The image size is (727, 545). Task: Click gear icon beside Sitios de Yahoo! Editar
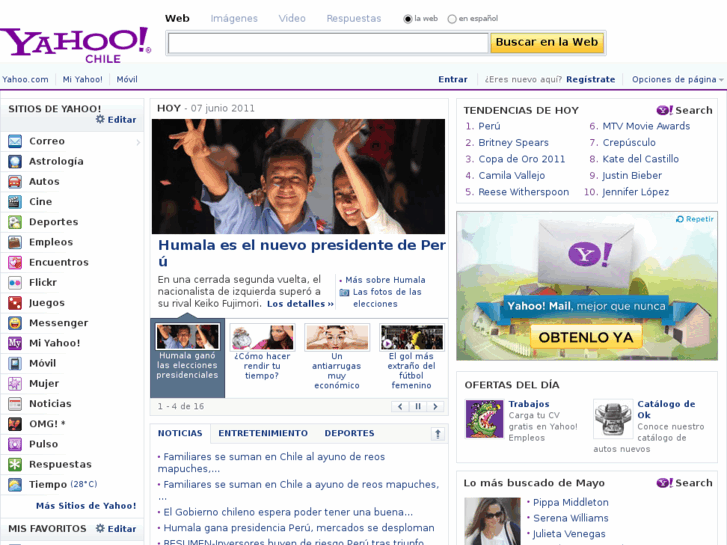point(100,119)
